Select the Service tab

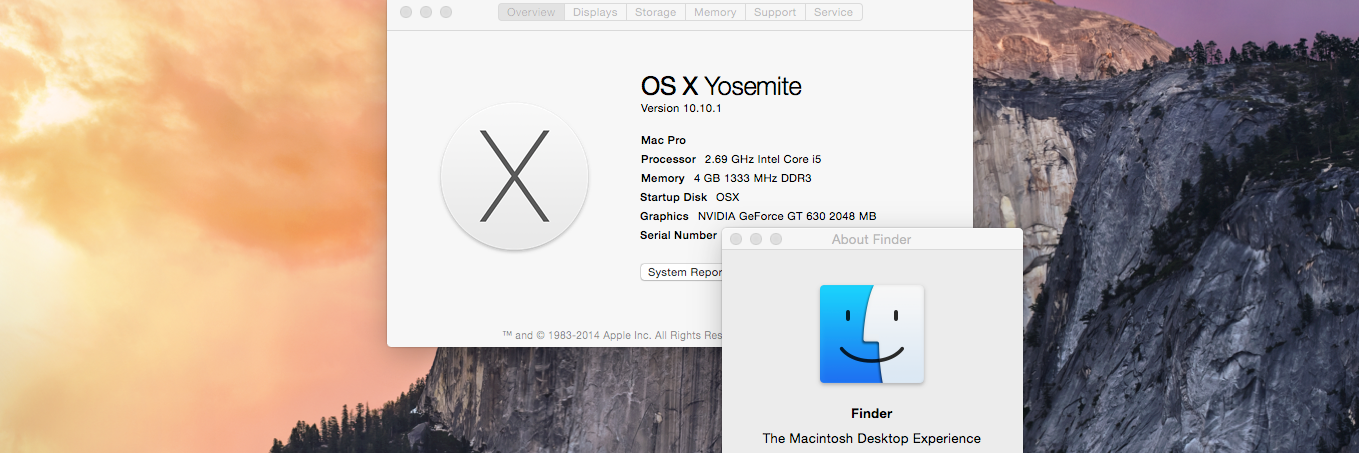[x=833, y=12]
